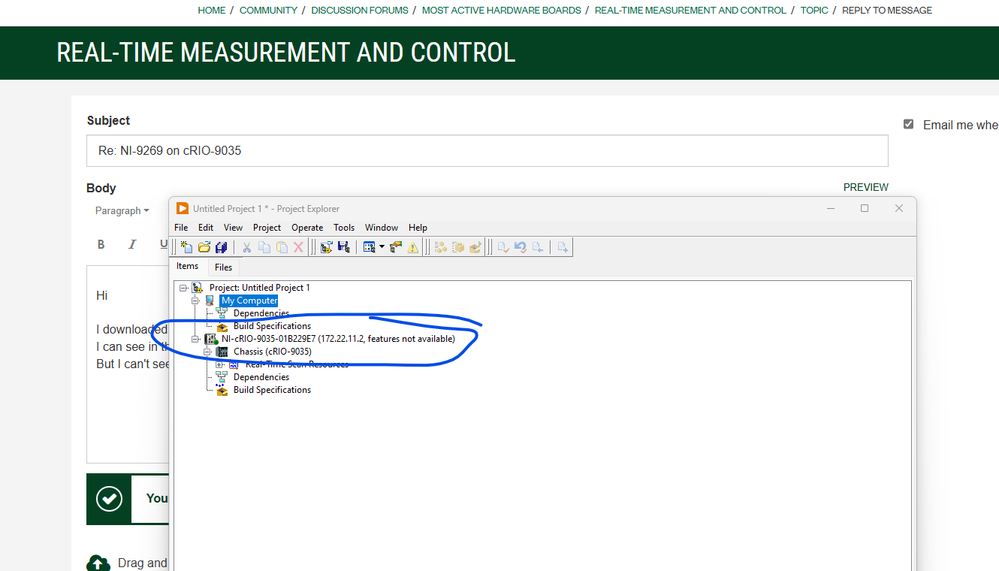Open the Project menu

tap(267, 228)
